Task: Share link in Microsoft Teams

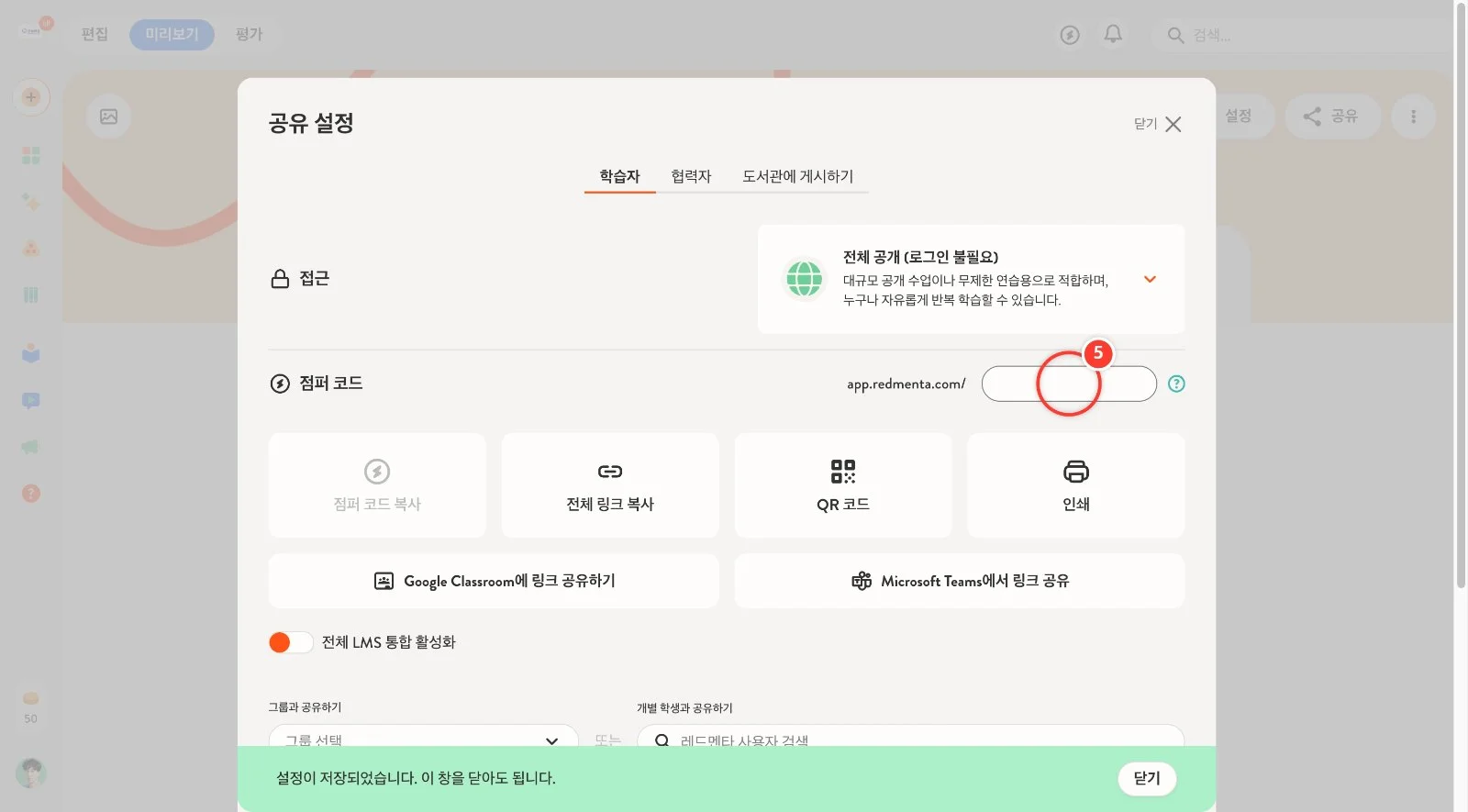Action: point(960,581)
